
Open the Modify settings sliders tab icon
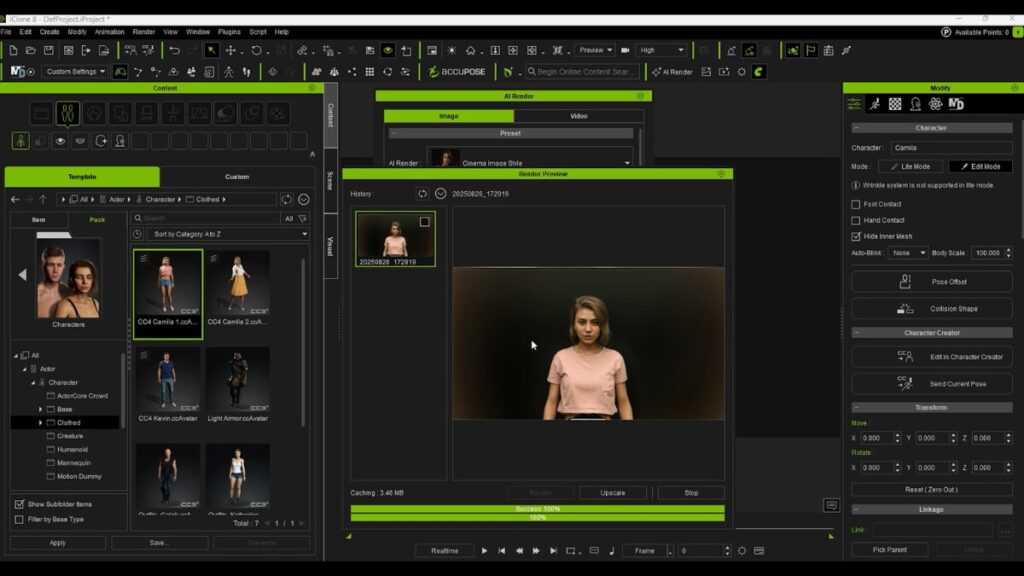pos(854,104)
